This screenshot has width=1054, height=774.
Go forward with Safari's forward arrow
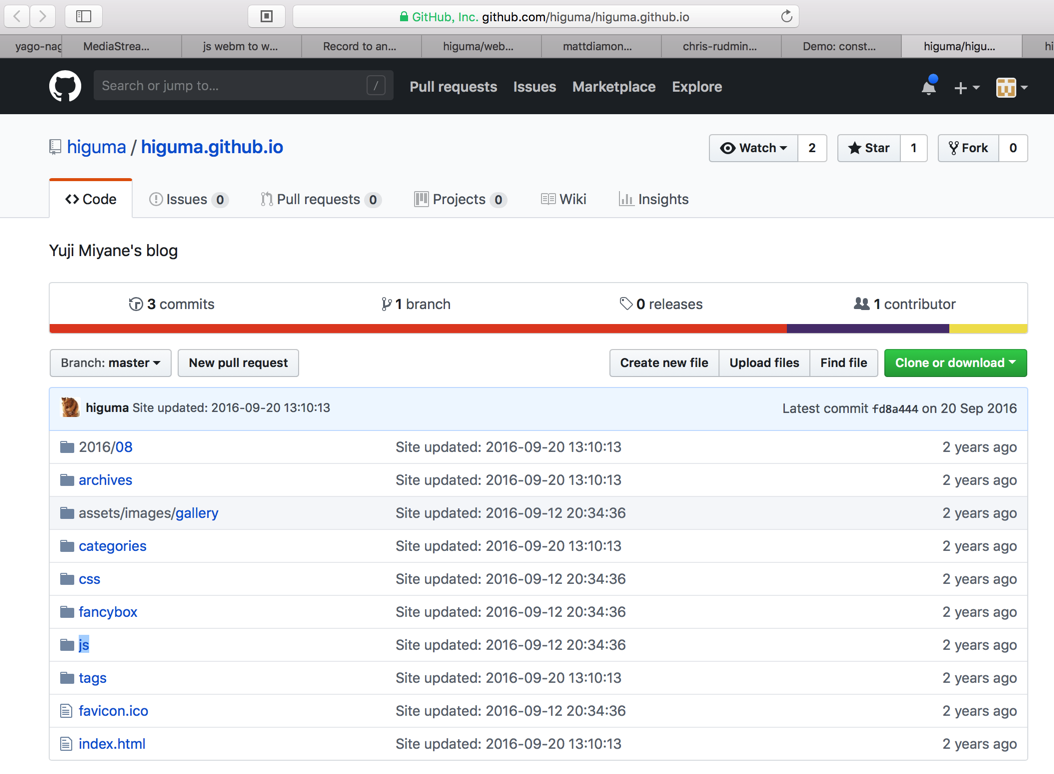click(x=42, y=15)
